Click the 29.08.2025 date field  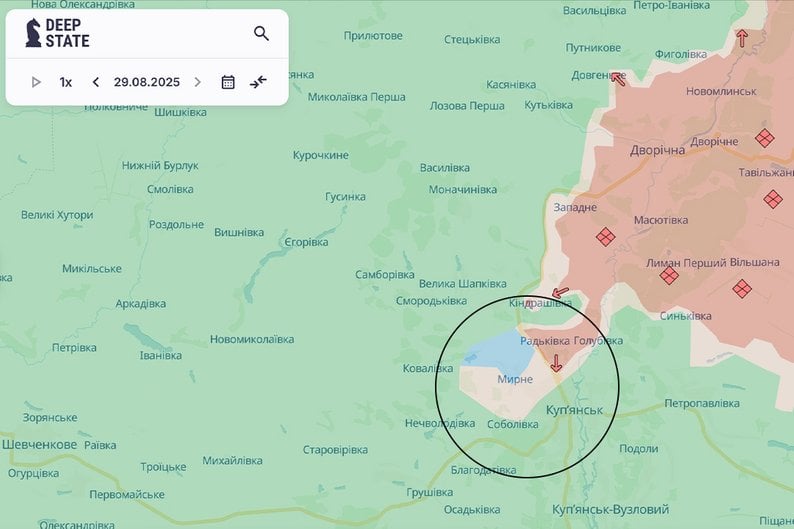click(x=147, y=82)
